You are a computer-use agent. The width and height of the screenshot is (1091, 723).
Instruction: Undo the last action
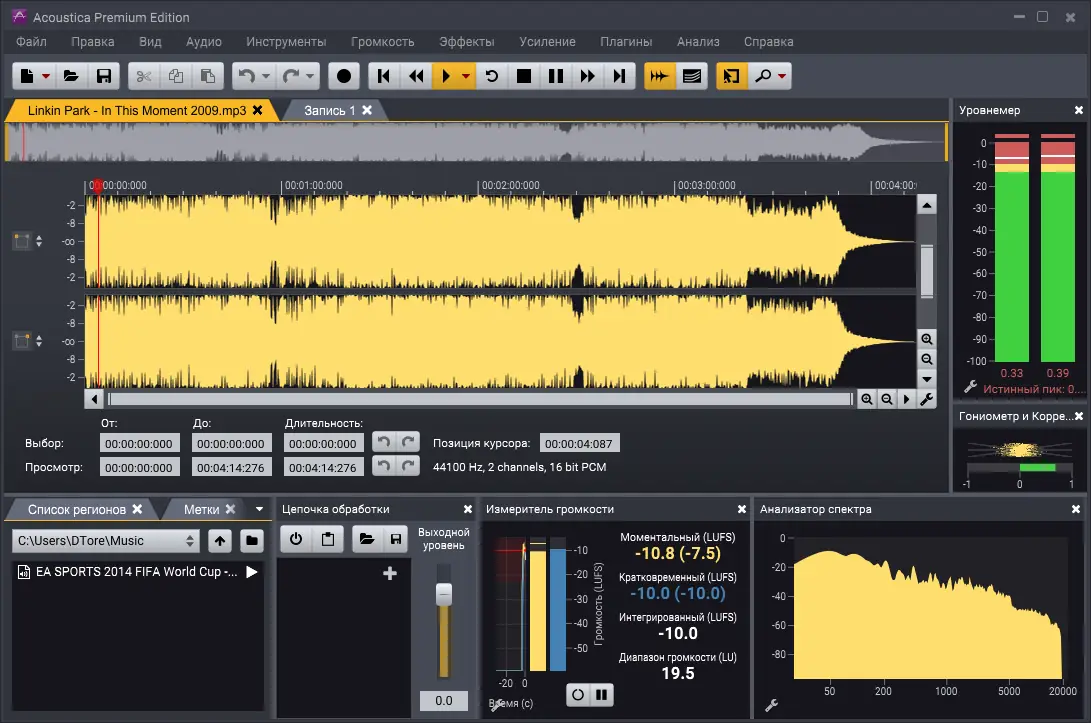(247, 76)
